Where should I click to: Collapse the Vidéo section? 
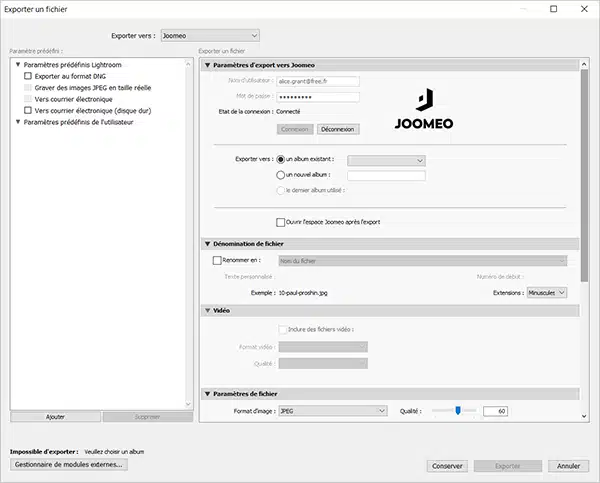pos(207,310)
